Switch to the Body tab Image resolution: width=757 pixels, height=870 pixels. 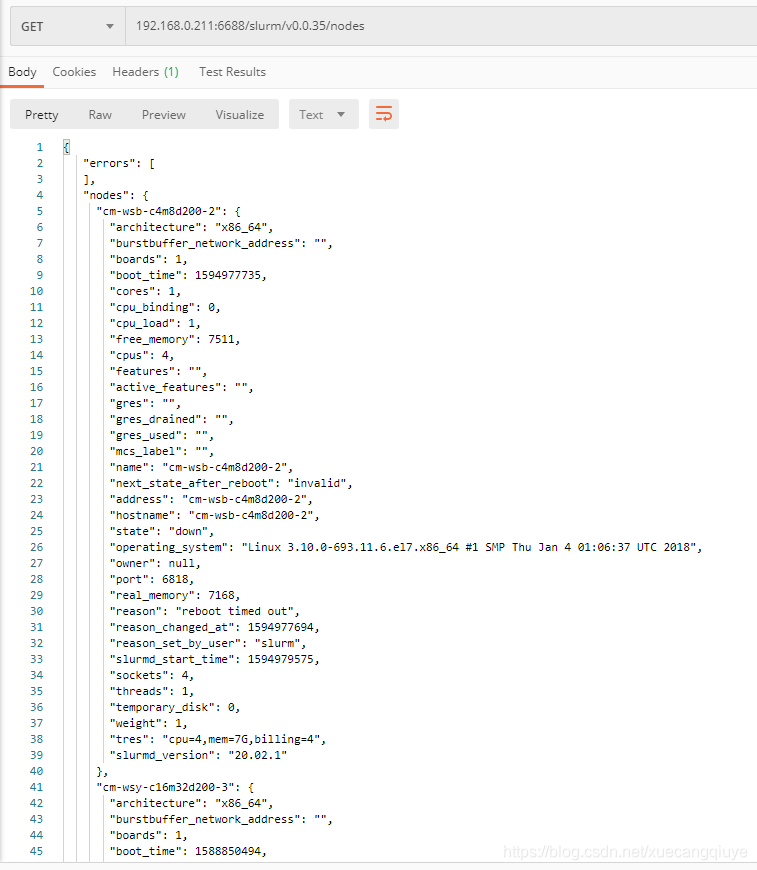click(22, 72)
